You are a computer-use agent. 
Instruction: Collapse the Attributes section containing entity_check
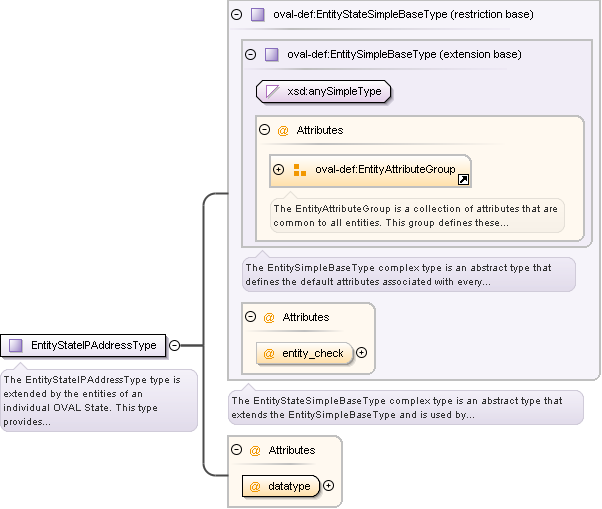[x=251, y=317]
